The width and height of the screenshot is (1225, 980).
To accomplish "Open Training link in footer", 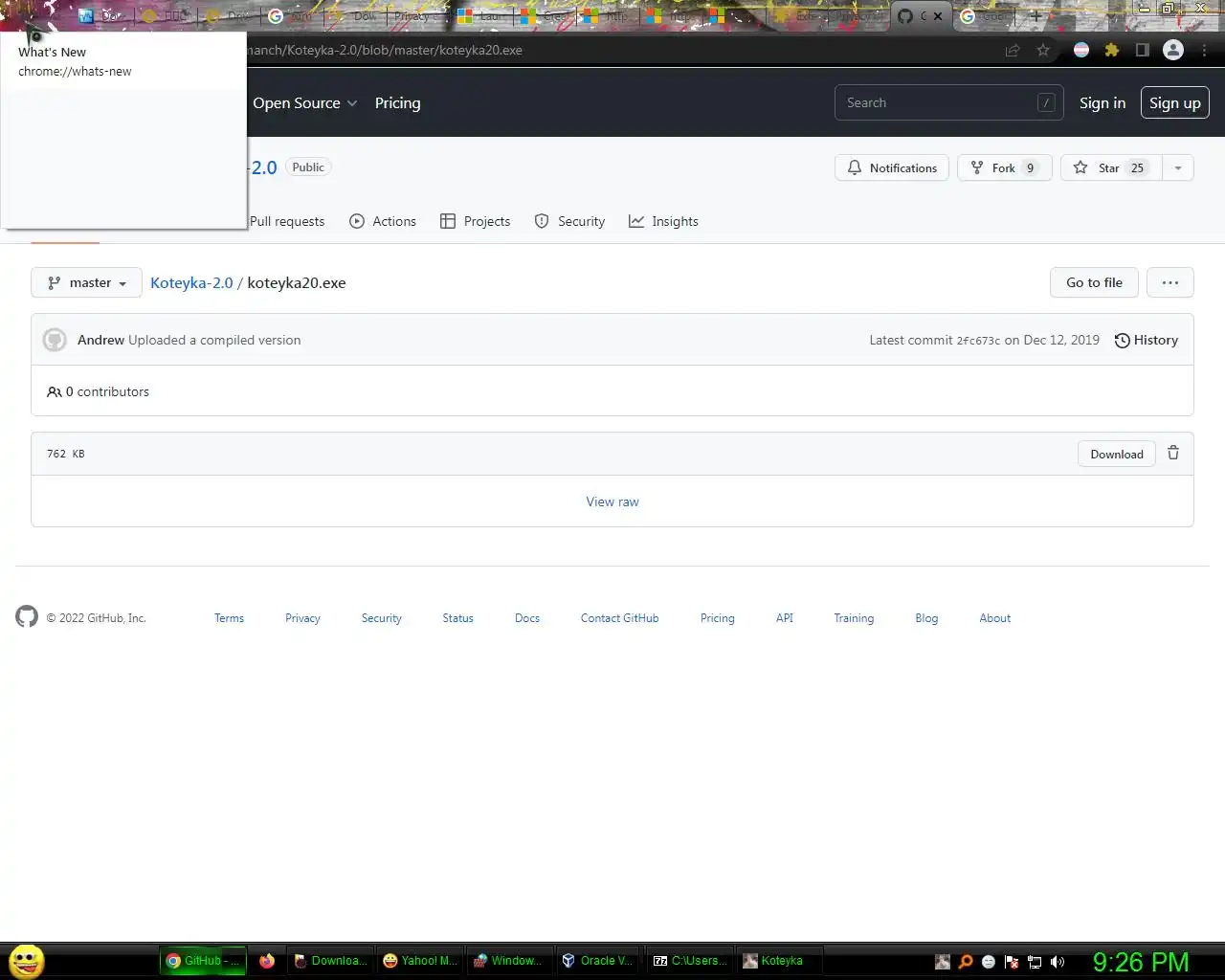I will pyautogui.click(x=854, y=618).
